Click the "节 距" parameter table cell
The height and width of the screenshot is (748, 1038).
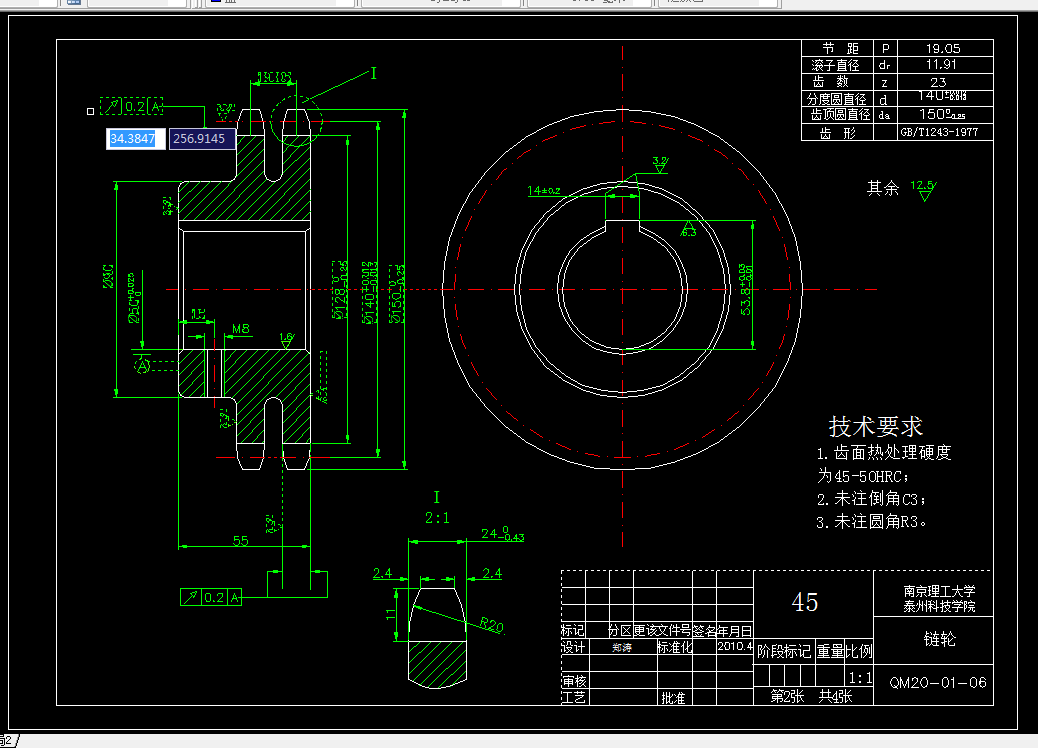pos(837,48)
